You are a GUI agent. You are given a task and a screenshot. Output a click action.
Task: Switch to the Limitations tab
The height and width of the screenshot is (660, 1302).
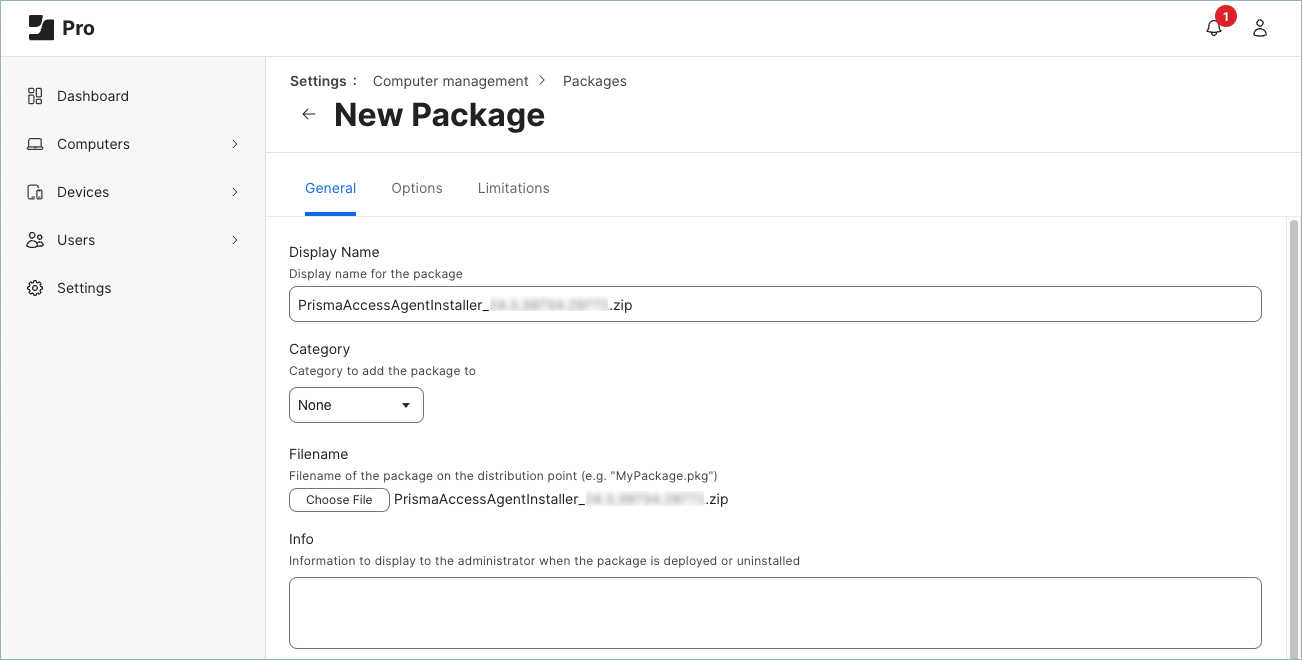click(x=513, y=188)
